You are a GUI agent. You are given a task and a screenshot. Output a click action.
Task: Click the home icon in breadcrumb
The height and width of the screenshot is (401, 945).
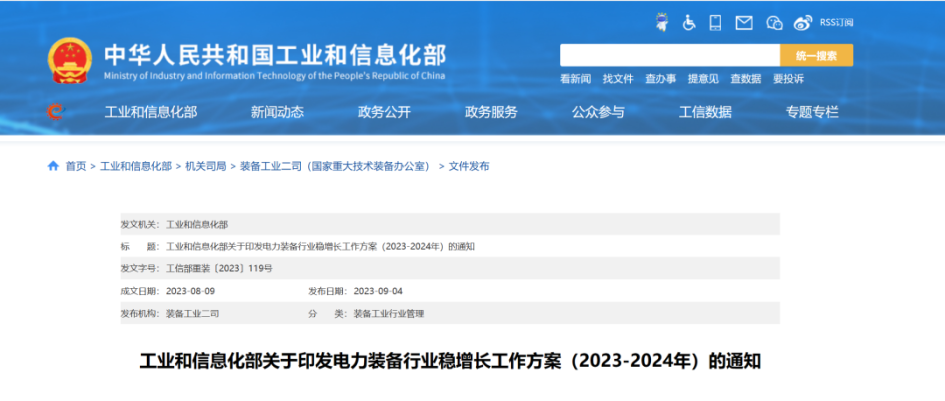coord(53,166)
